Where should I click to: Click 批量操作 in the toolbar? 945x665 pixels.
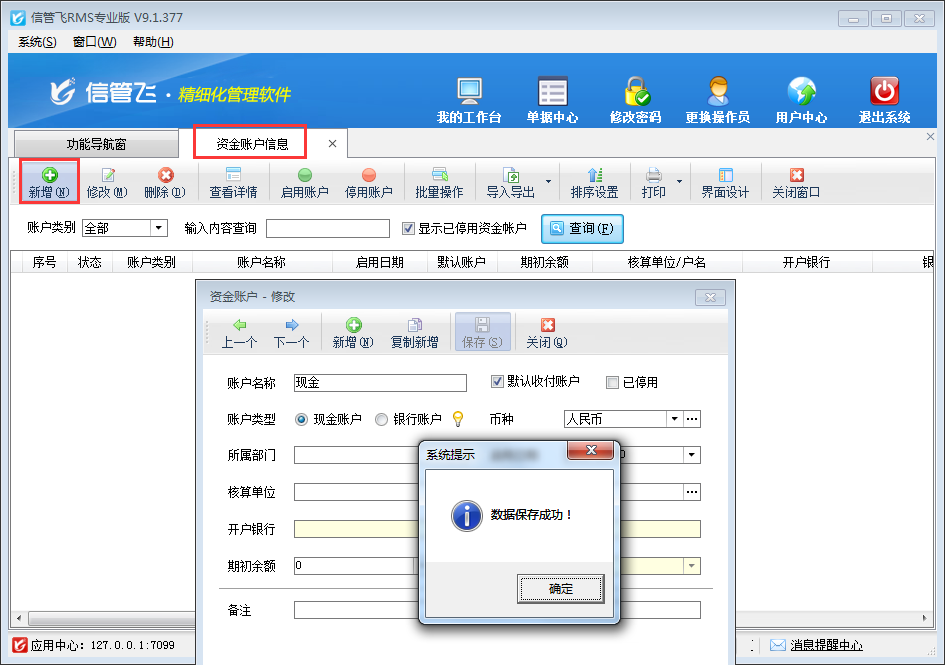click(x=439, y=183)
